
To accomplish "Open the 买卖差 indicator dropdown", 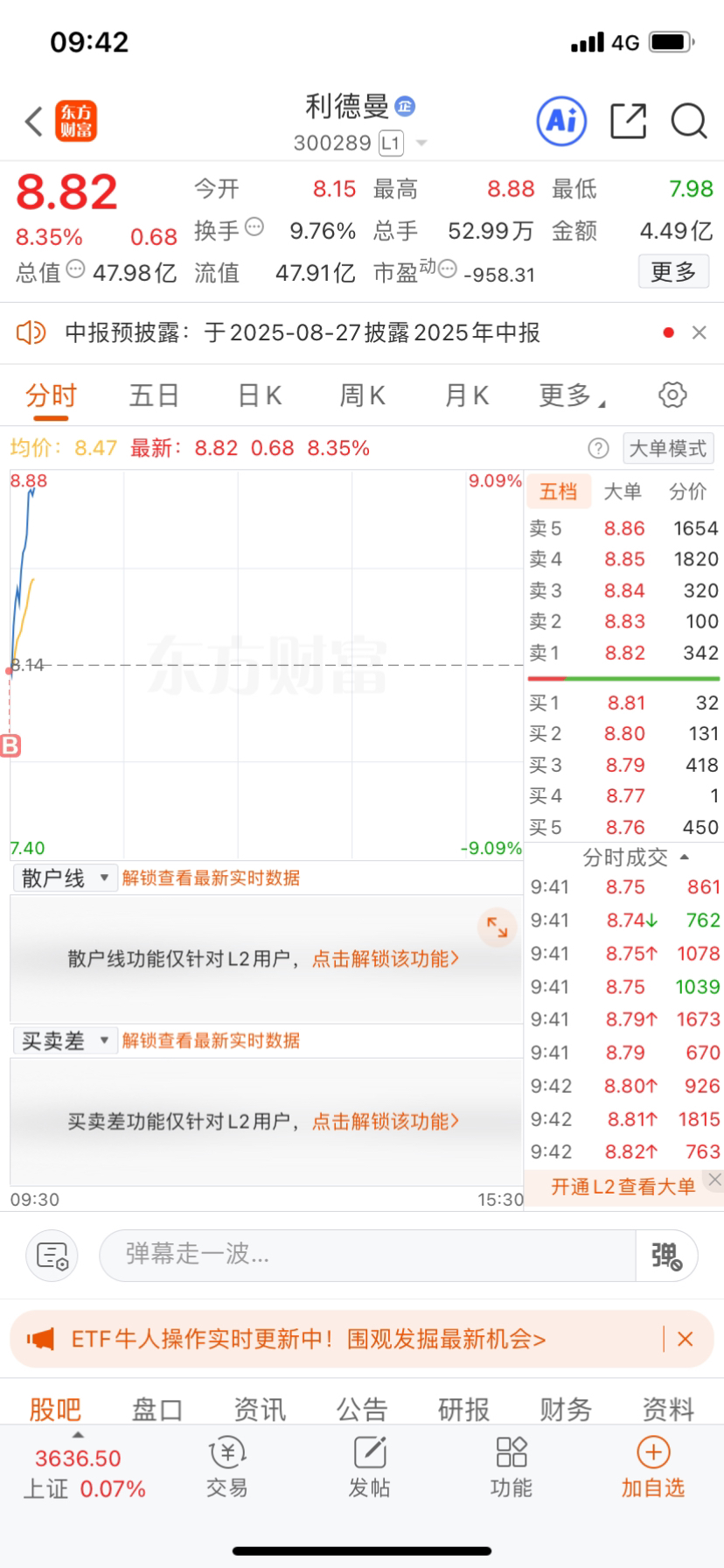I will coord(66,1040).
